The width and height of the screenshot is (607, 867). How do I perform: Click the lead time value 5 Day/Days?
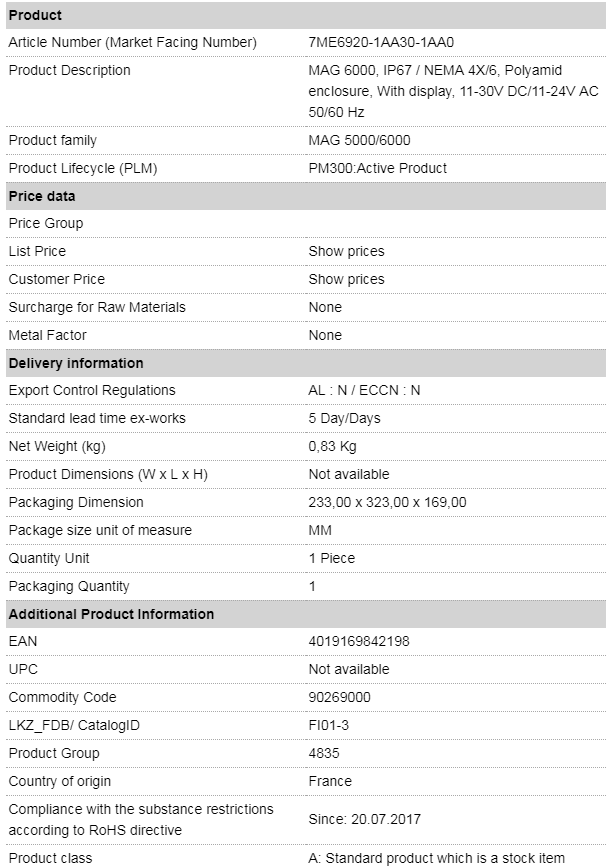(344, 419)
